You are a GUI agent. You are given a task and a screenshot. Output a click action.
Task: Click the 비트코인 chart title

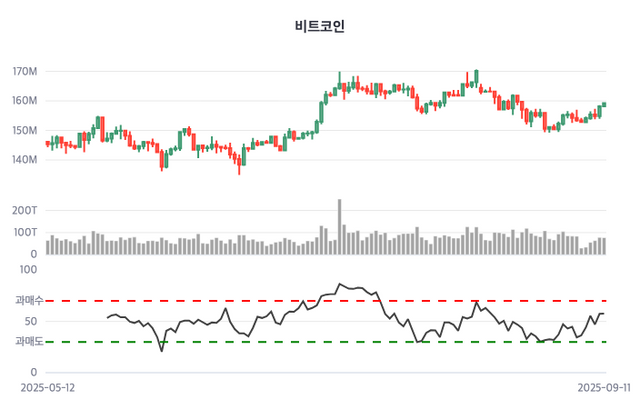tap(319, 26)
